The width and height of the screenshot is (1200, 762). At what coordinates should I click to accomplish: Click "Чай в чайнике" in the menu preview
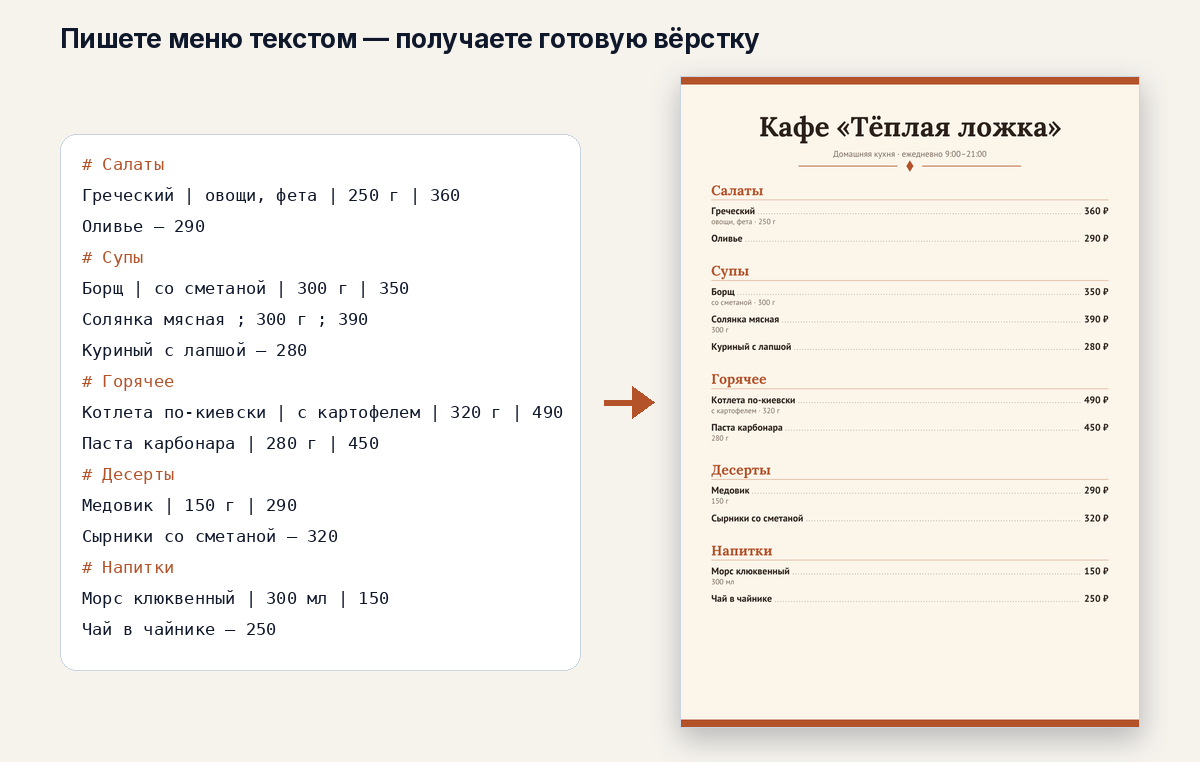pyautogui.click(x=741, y=599)
